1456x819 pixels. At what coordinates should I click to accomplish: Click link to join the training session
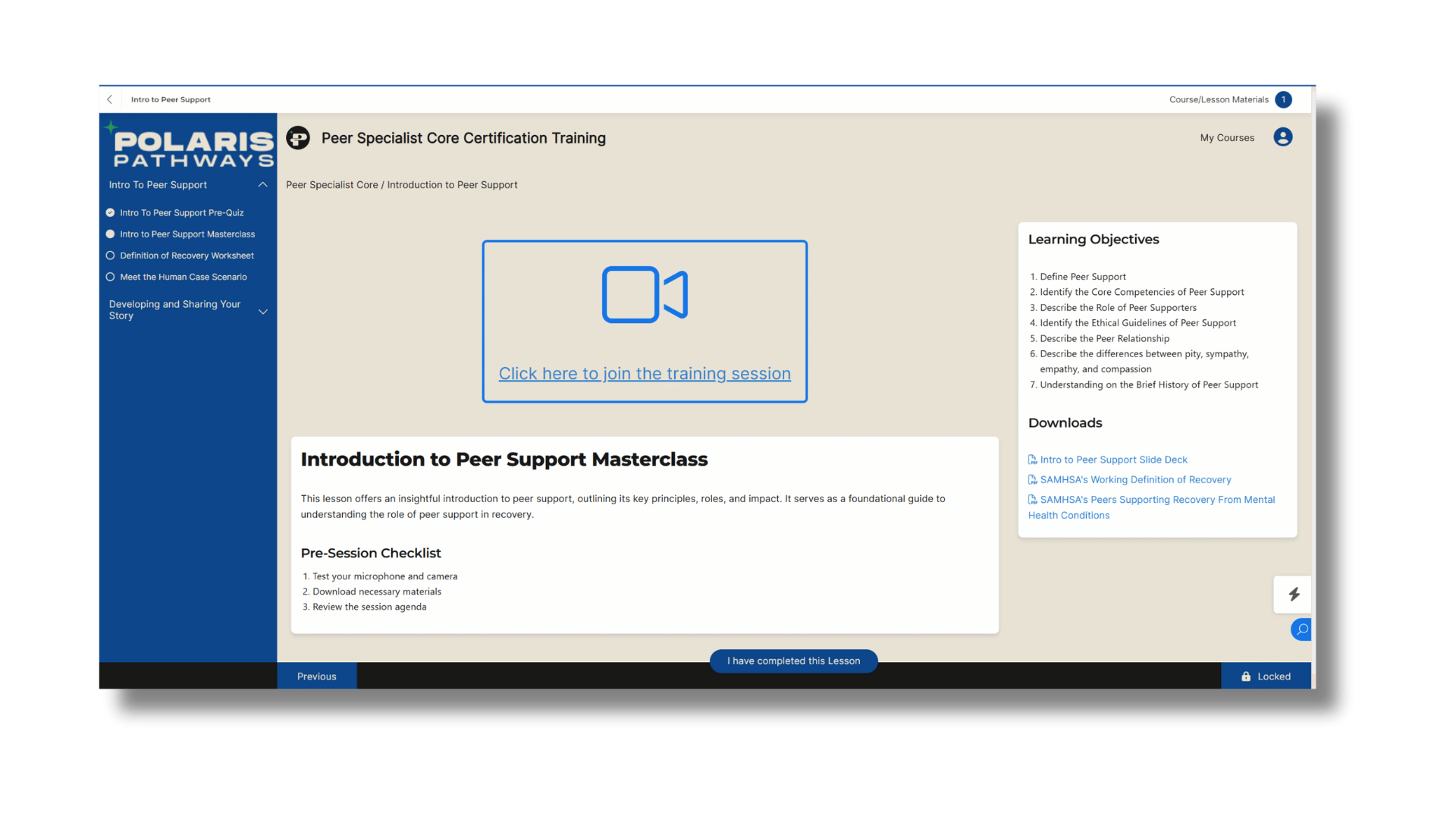(645, 374)
